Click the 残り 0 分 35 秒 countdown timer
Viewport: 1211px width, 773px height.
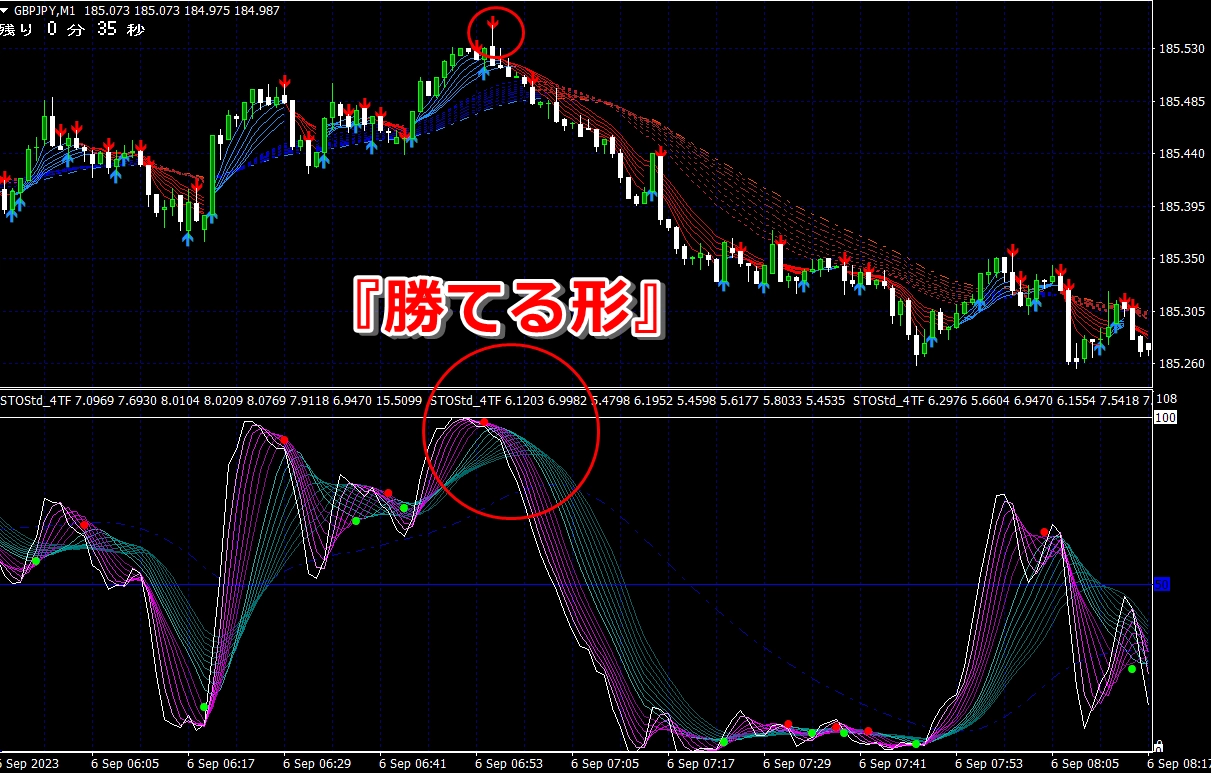click(x=73, y=30)
